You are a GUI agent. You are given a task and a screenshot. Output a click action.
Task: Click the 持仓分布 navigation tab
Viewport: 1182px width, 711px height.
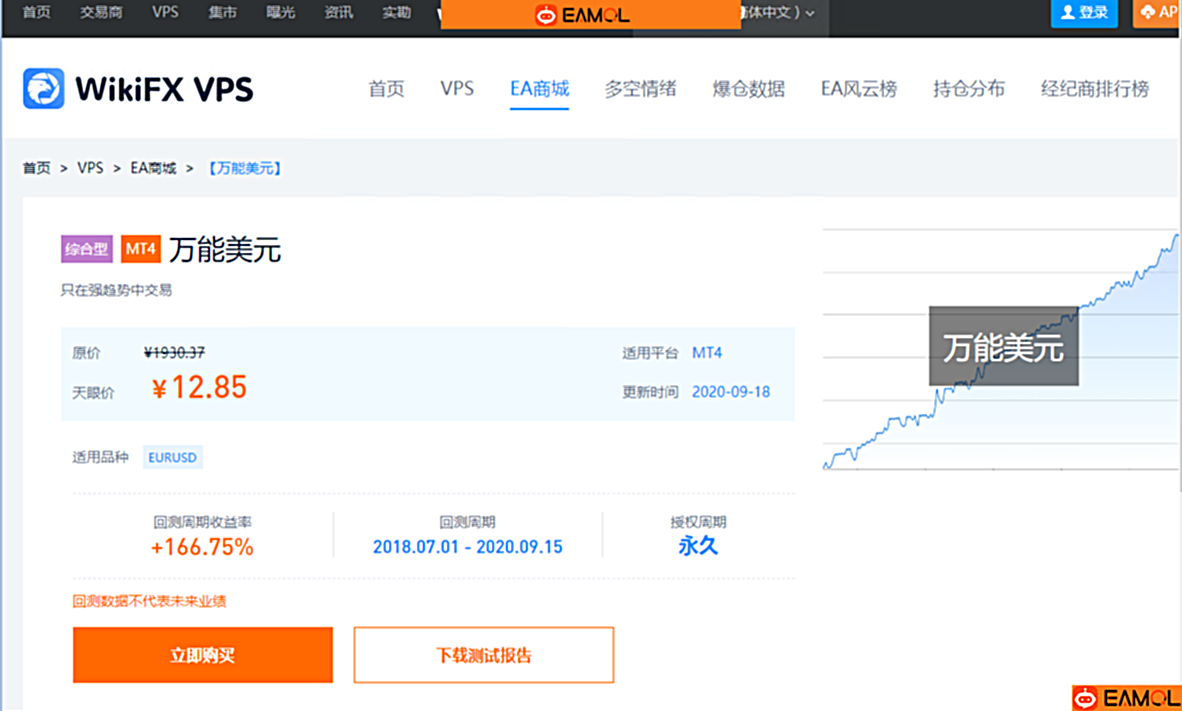968,89
